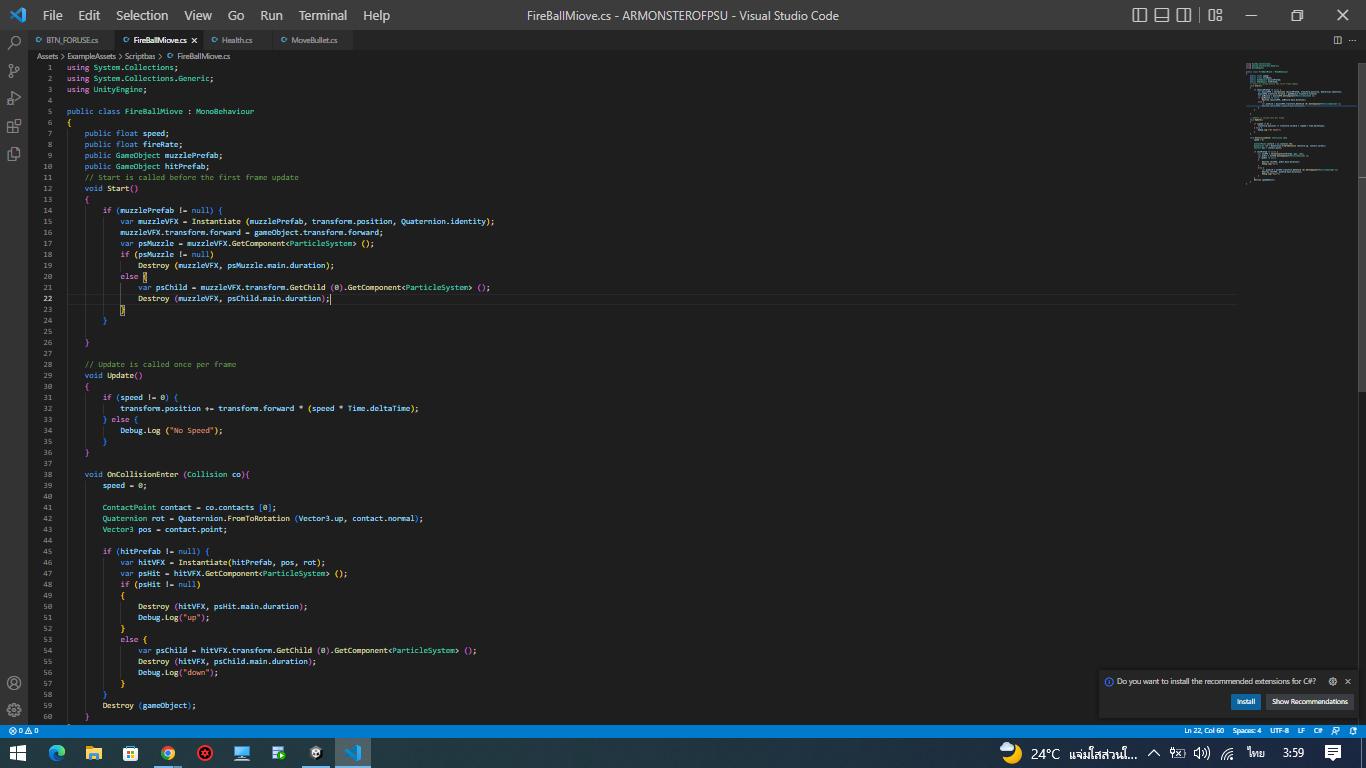Viewport: 1366px width, 768px height.
Task: Click Show Recommendations button
Action: pos(1310,702)
